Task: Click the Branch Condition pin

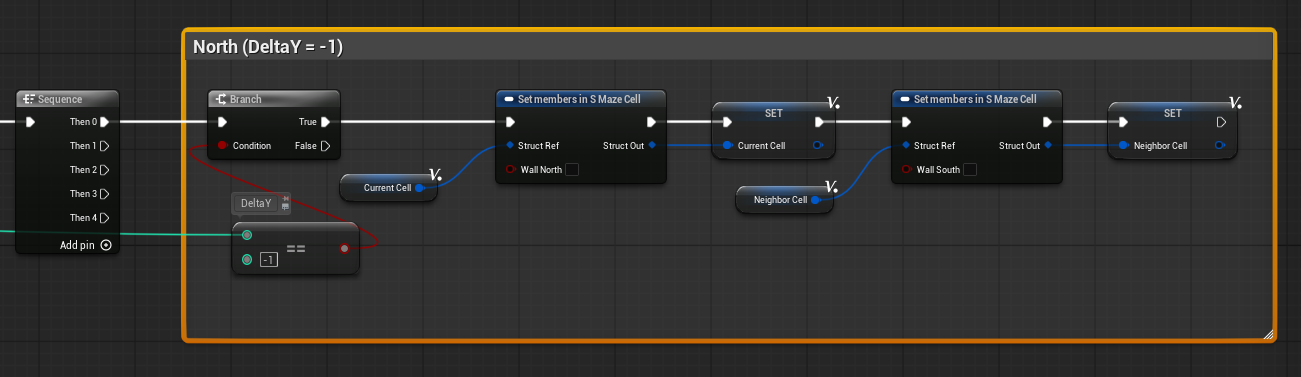Action: coord(222,146)
